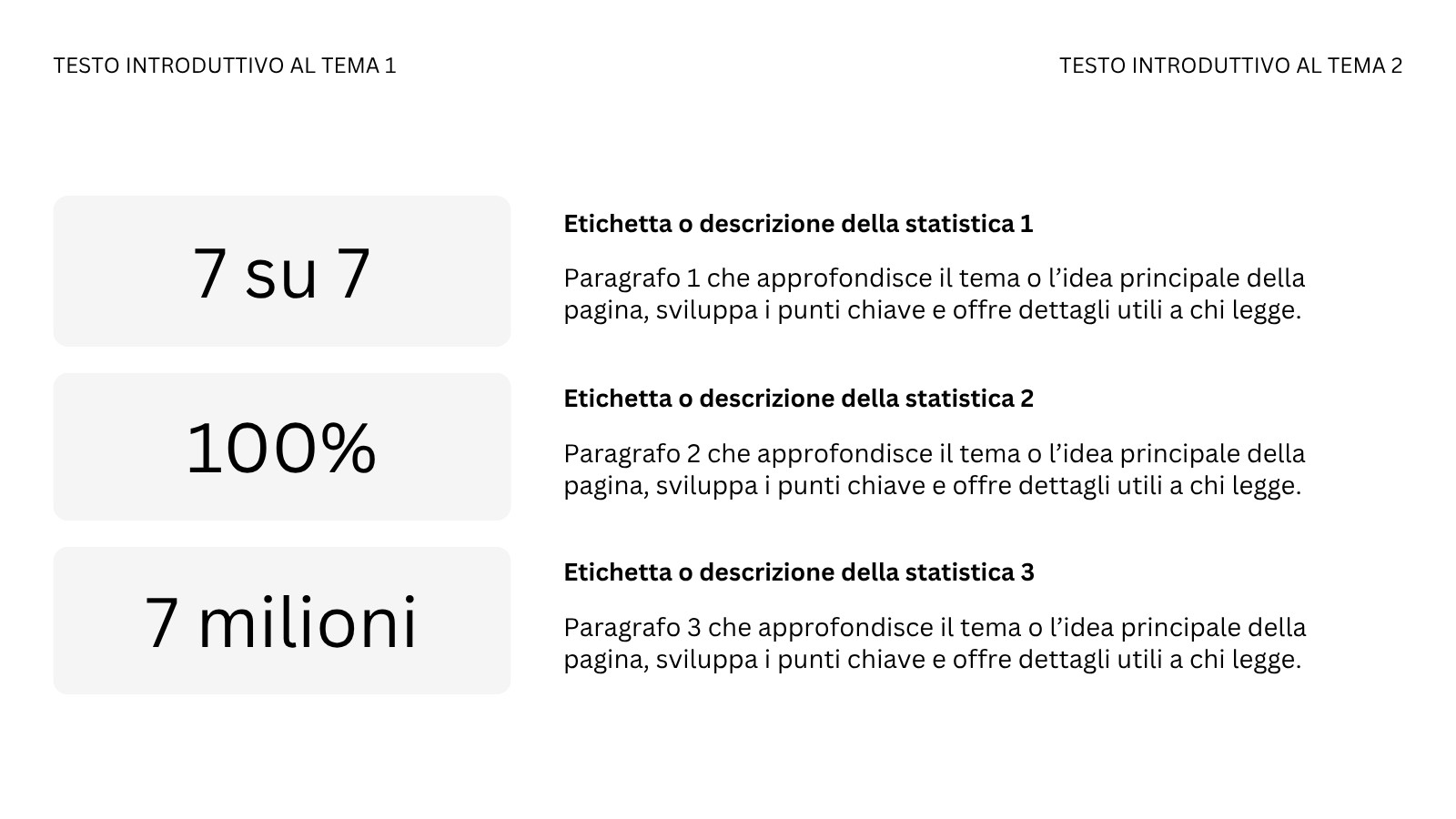The height and width of the screenshot is (819, 1456).
Task: Click header 'TESTO INTRODUTTIVO AL TEMA 2'
Action: [1230, 66]
